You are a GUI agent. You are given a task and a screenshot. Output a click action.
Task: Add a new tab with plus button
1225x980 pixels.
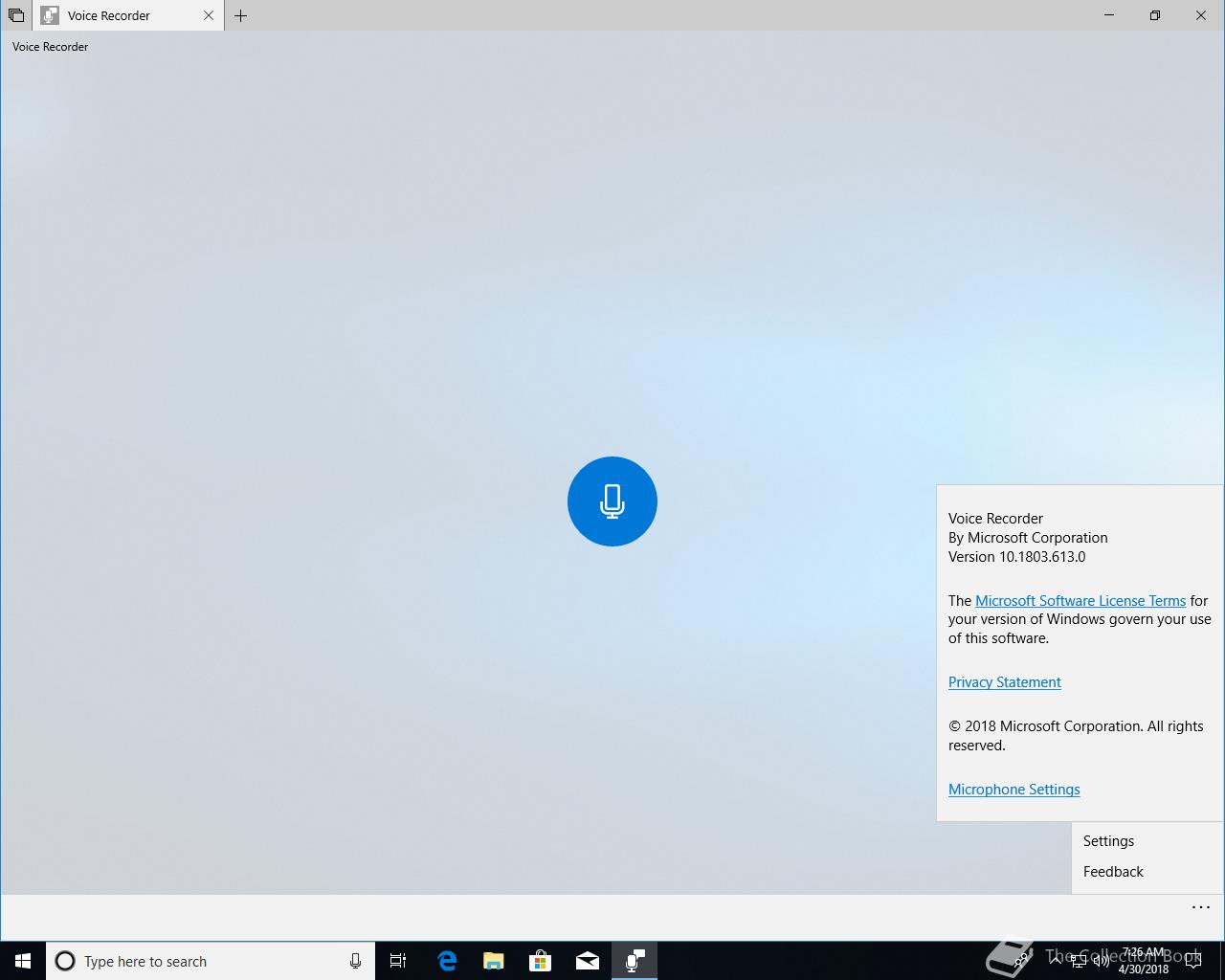pyautogui.click(x=240, y=15)
